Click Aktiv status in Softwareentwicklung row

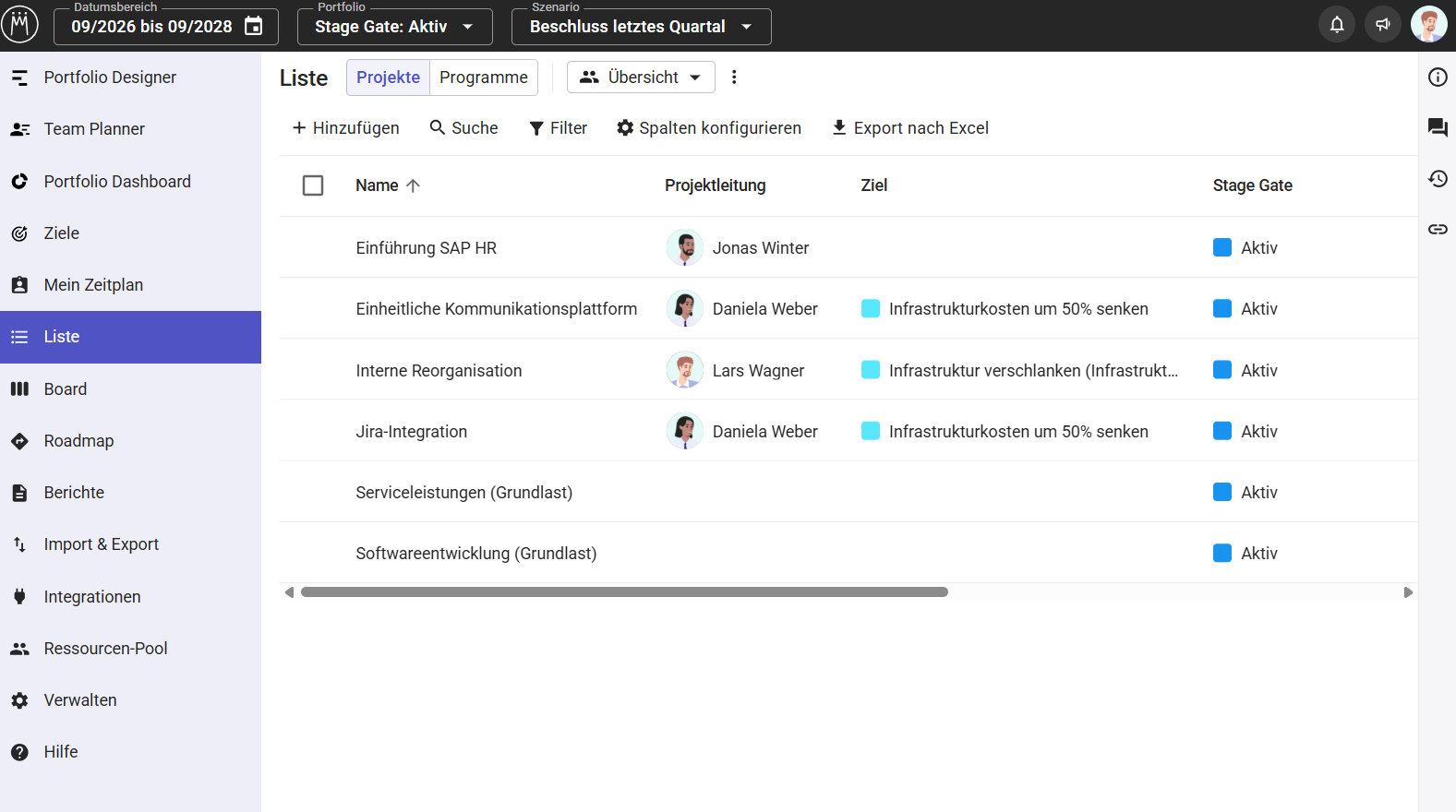pyautogui.click(x=1259, y=554)
